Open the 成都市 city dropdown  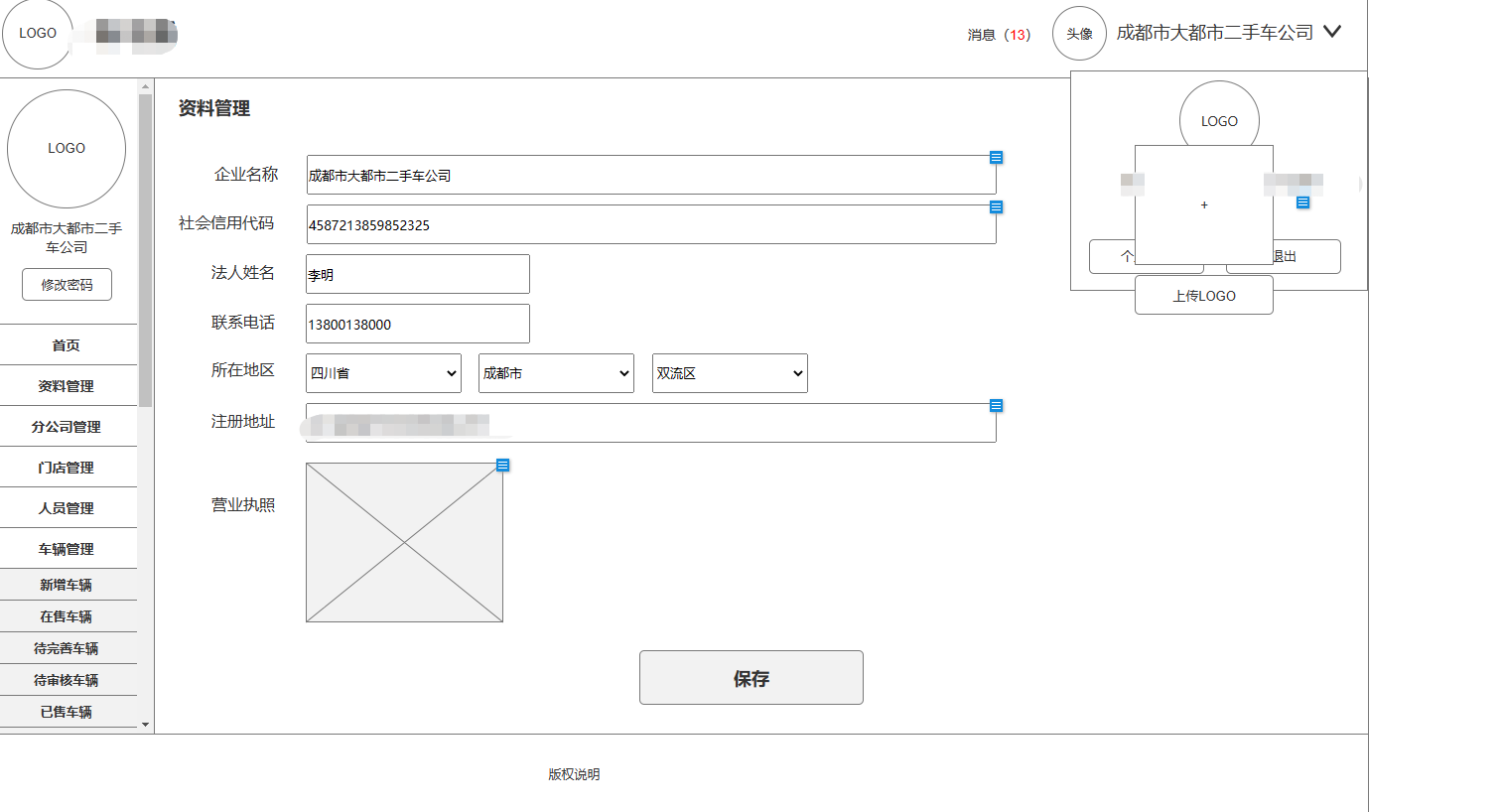pyautogui.click(x=556, y=373)
